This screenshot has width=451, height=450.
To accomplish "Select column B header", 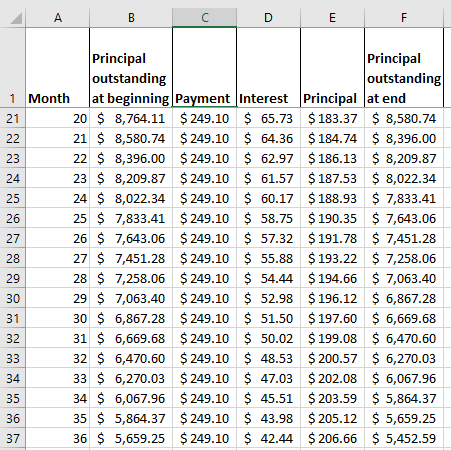I will [x=131, y=18].
